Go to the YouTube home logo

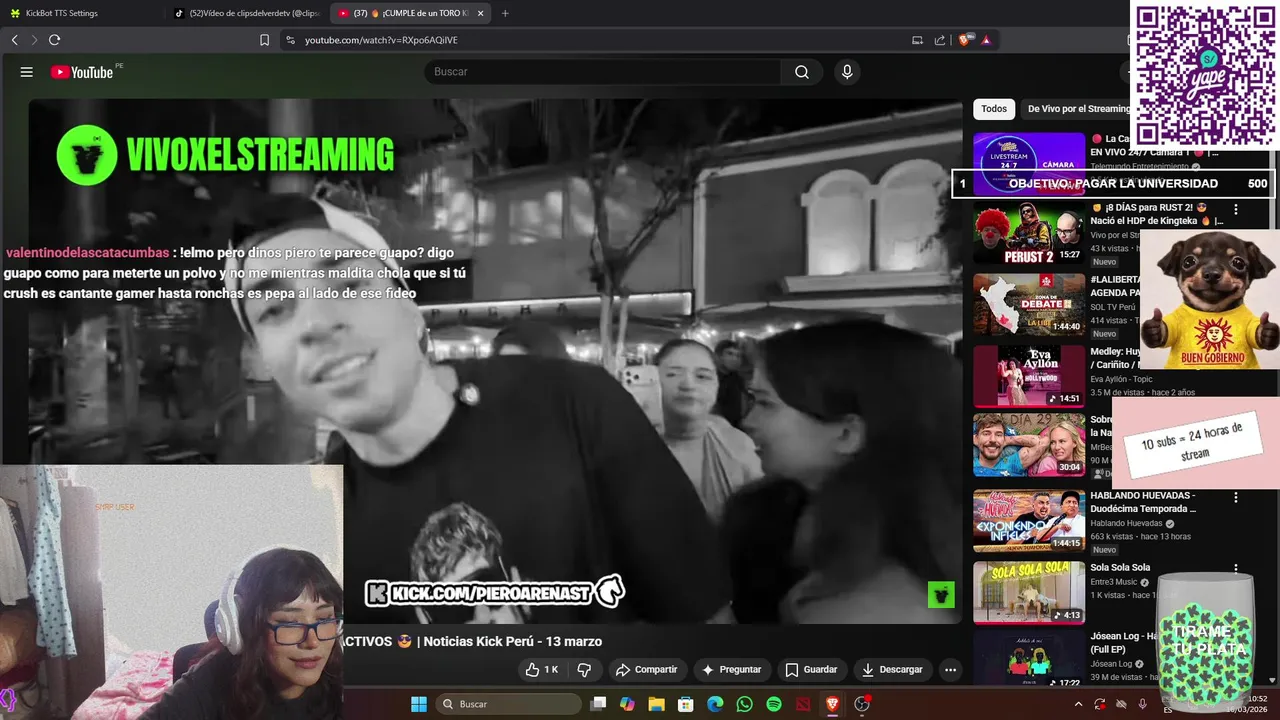click(82, 72)
